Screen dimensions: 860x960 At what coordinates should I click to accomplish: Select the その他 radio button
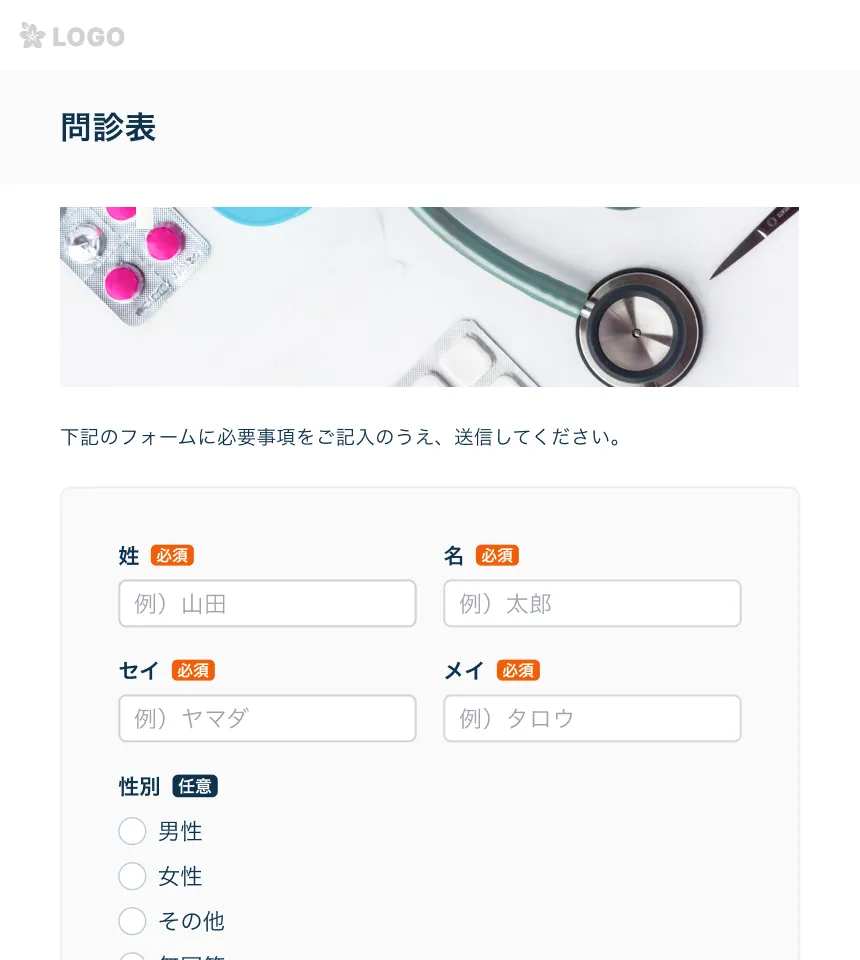(x=132, y=921)
